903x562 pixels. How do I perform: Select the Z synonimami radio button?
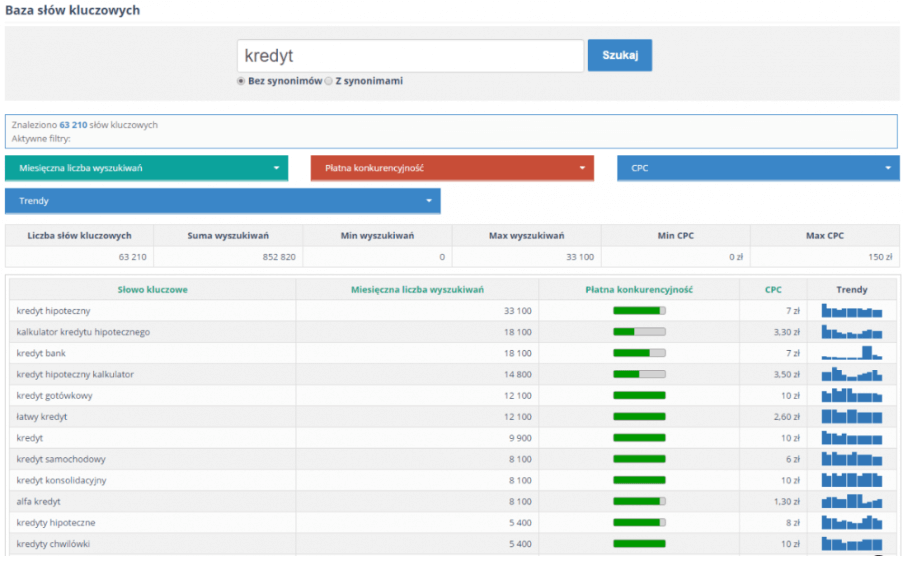[329, 81]
